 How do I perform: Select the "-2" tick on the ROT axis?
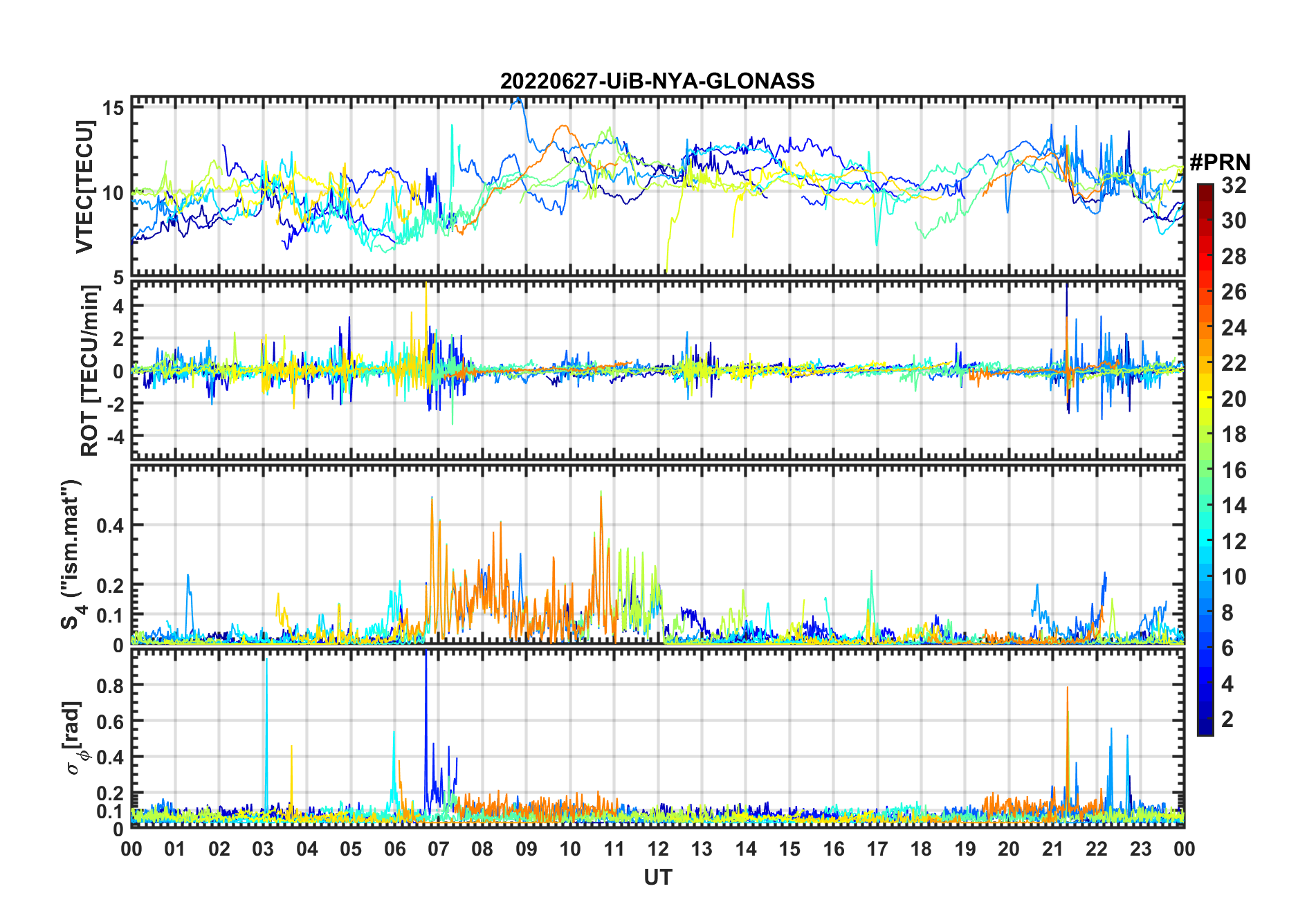[x=115, y=404]
